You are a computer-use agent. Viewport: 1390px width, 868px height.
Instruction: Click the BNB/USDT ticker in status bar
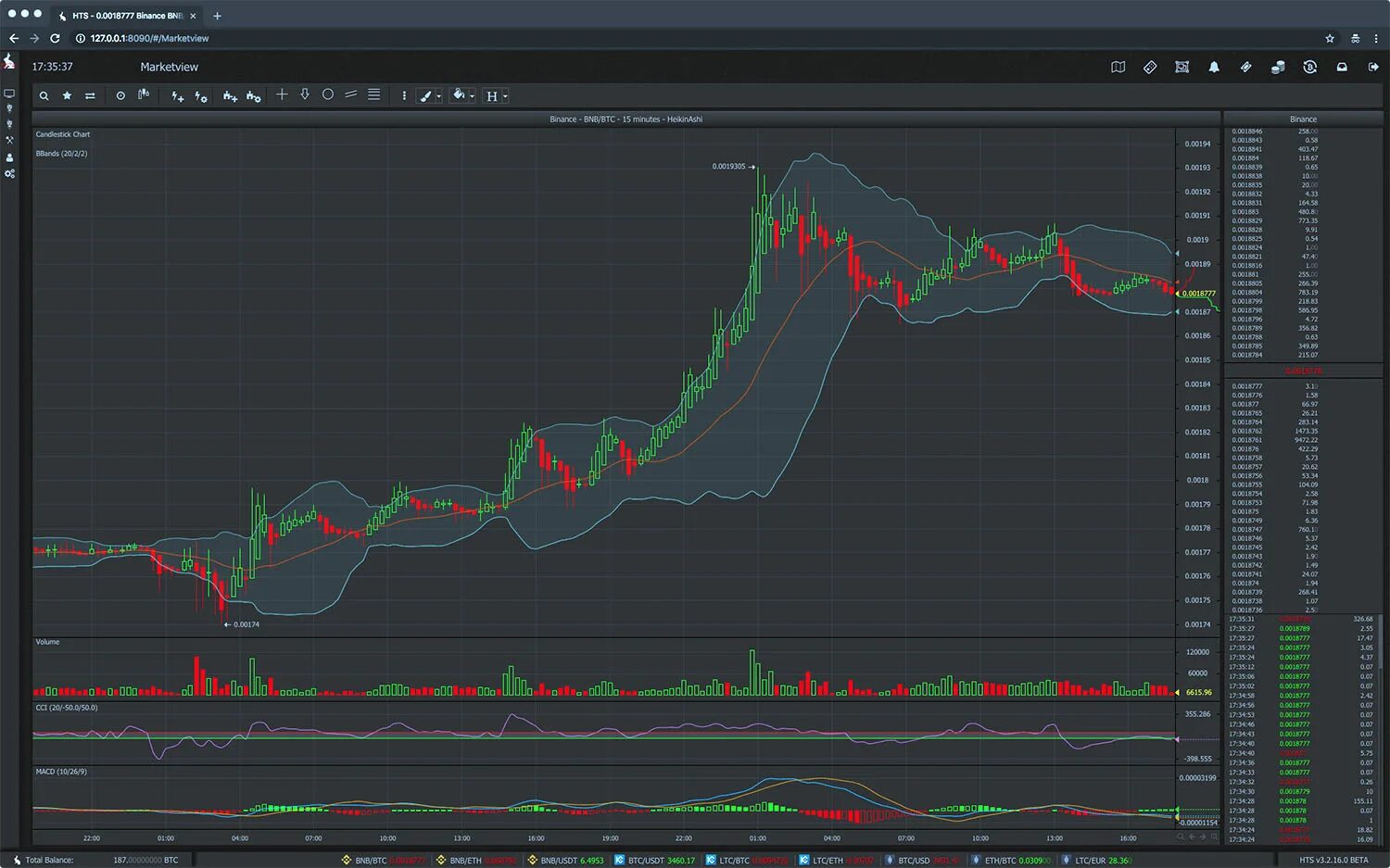click(565, 861)
